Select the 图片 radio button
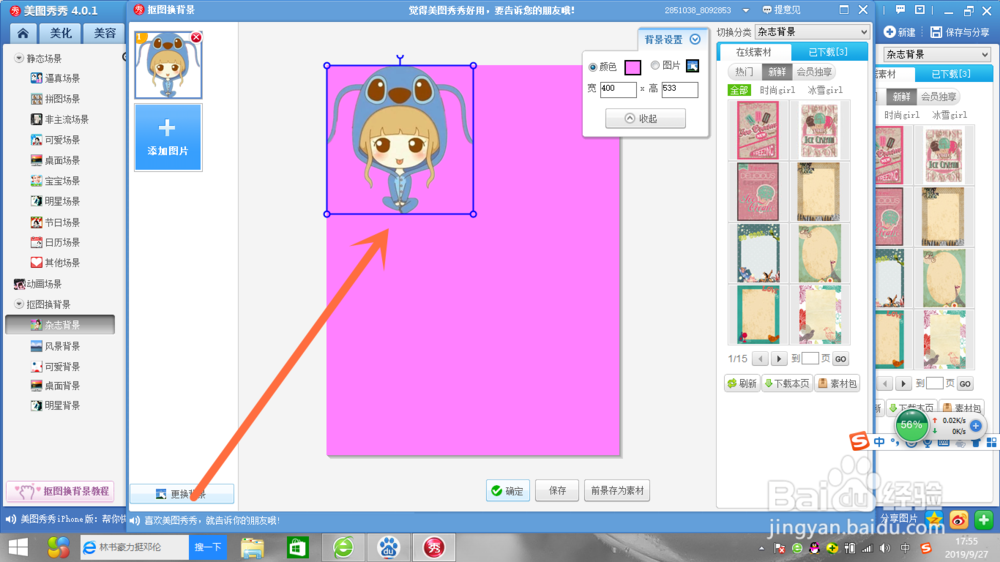The image size is (1000, 562). tap(654, 65)
